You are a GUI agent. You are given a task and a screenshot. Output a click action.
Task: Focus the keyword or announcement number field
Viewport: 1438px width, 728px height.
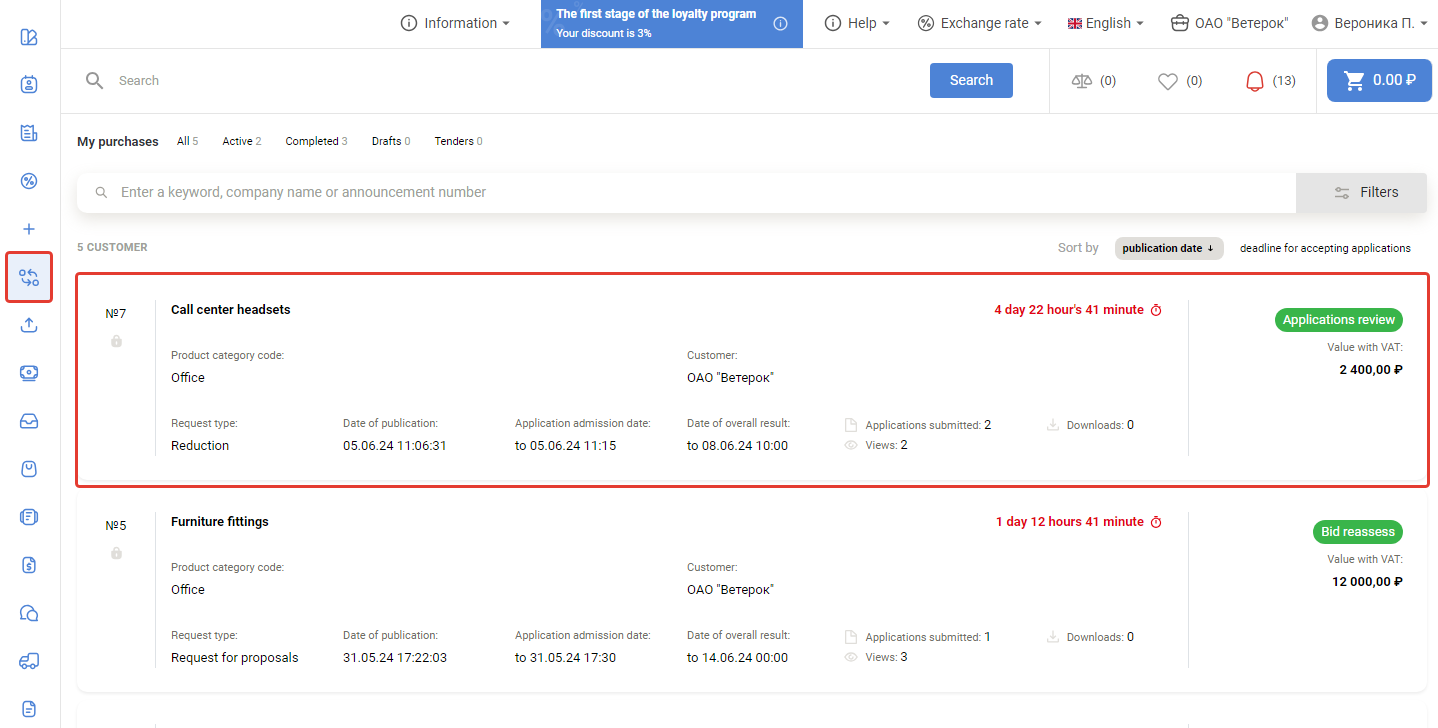(x=686, y=192)
